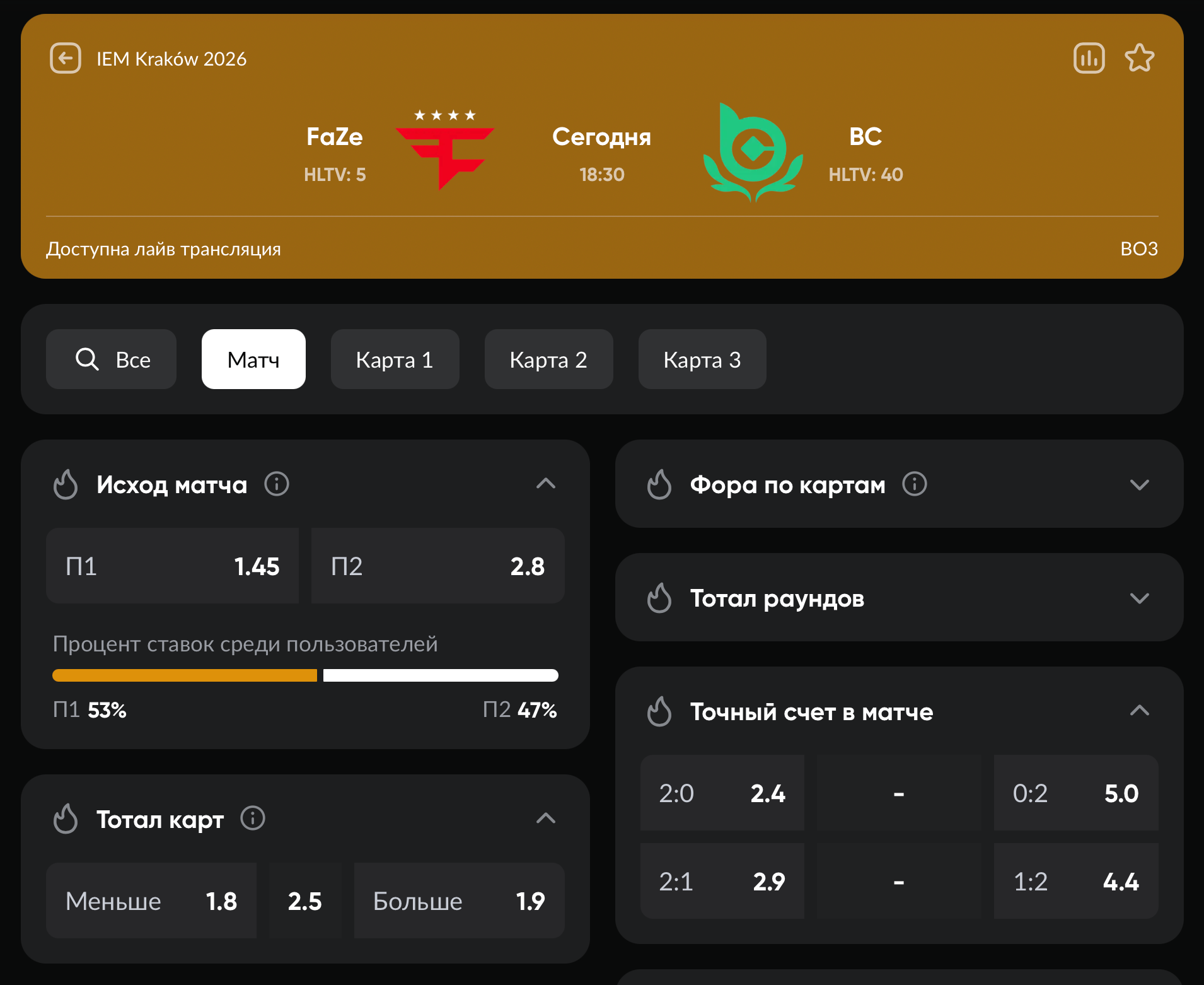Open search with the Все filter button
Image resolution: width=1204 pixels, height=985 pixels.
(112, 359)
